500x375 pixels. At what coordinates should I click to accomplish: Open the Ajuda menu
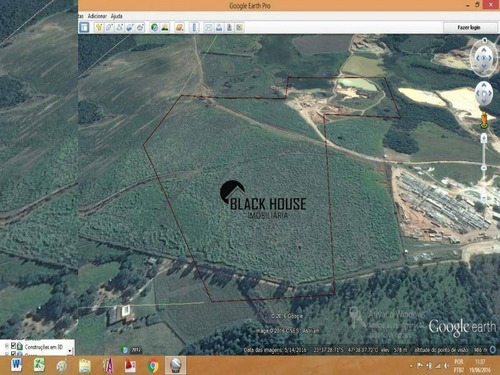coord(116,16)
